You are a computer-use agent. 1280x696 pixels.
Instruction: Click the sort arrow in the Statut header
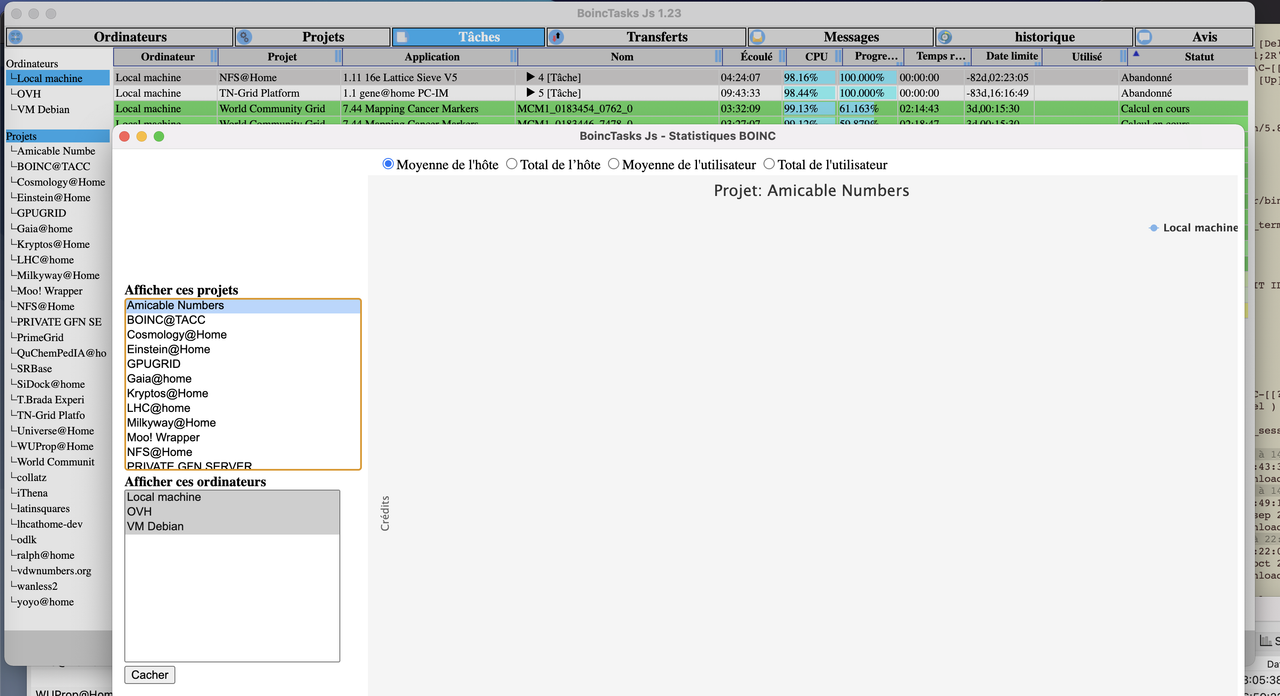(x=1135, y=55)
